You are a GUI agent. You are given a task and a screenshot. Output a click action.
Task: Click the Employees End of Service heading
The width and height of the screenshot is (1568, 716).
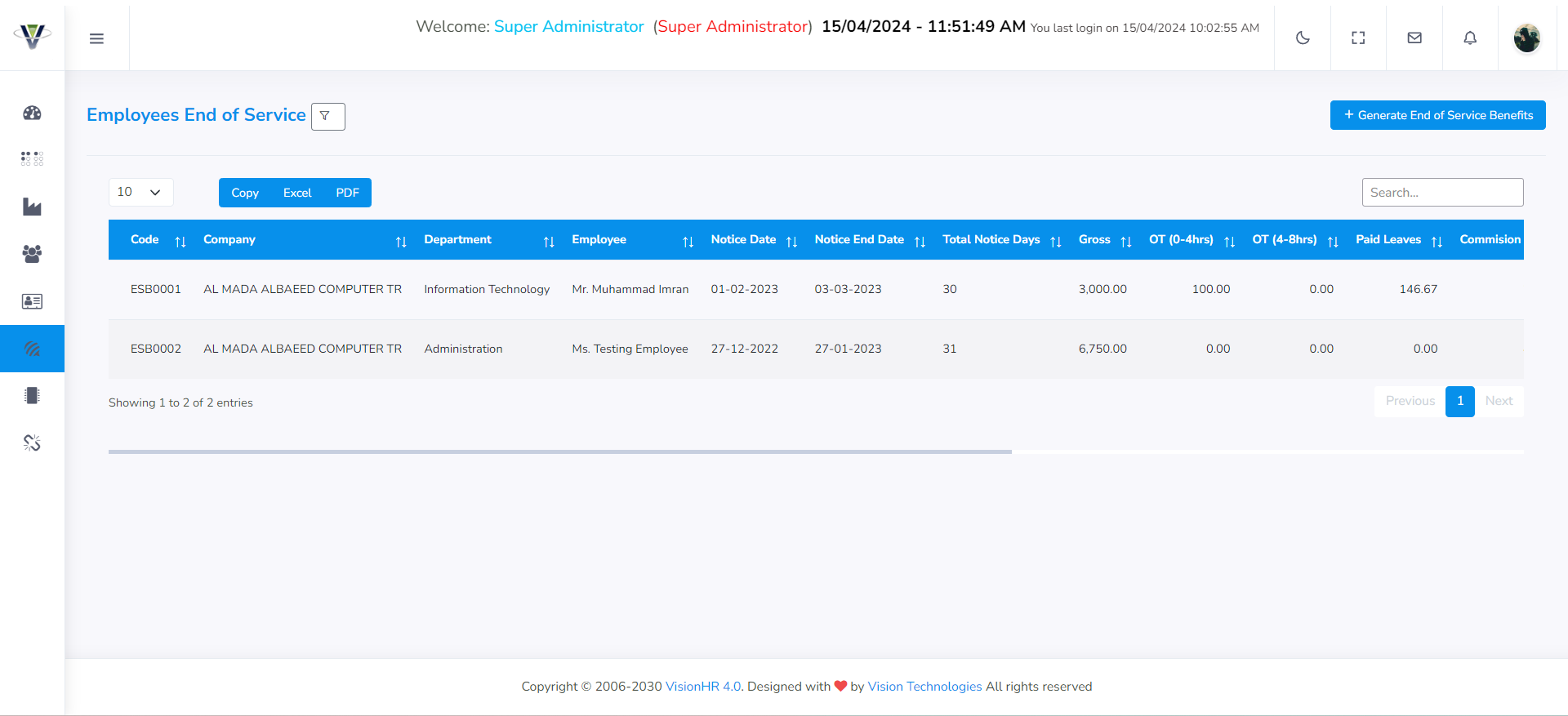[x=196, y=115]
